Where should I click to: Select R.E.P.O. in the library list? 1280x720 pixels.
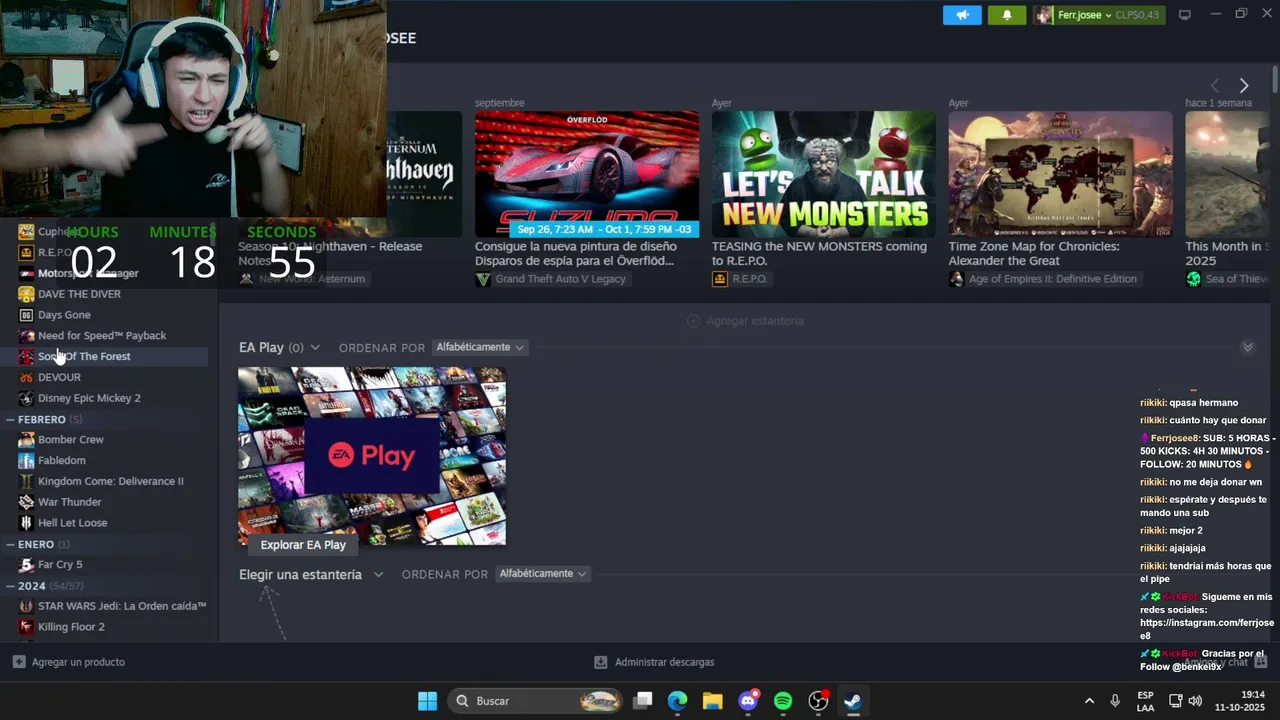coord(55,252)
